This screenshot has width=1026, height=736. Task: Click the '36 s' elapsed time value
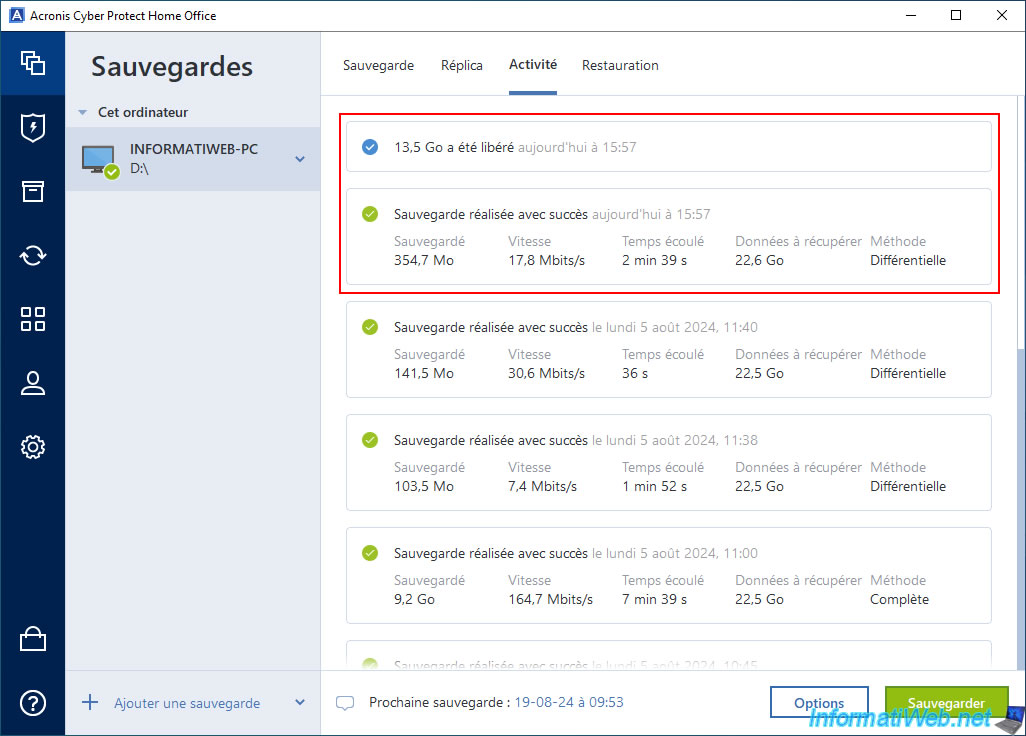coord(635,374)
